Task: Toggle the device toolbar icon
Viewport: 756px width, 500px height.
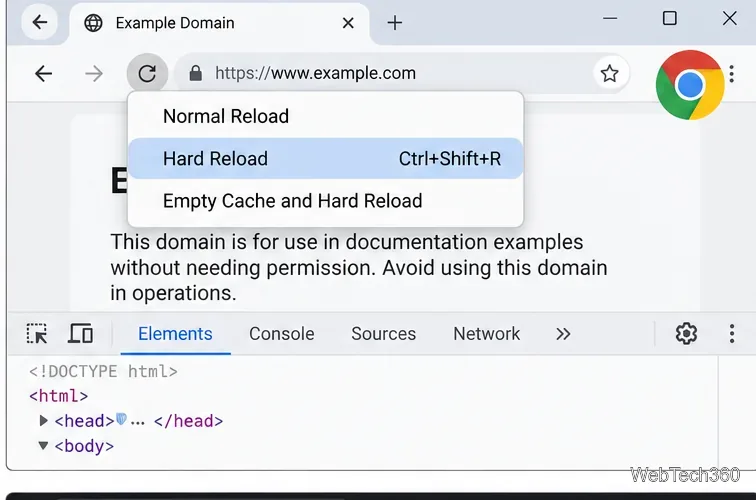Action: pos(81,334)
